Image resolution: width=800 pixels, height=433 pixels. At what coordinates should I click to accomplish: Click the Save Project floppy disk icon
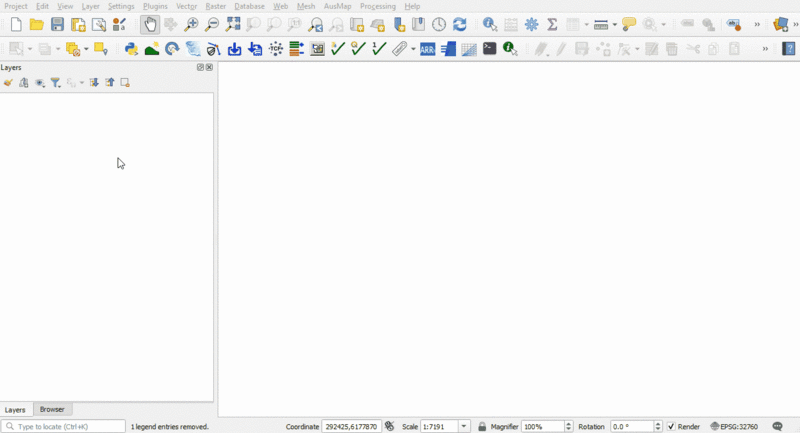pyautogui.click(x=57, y=25)
